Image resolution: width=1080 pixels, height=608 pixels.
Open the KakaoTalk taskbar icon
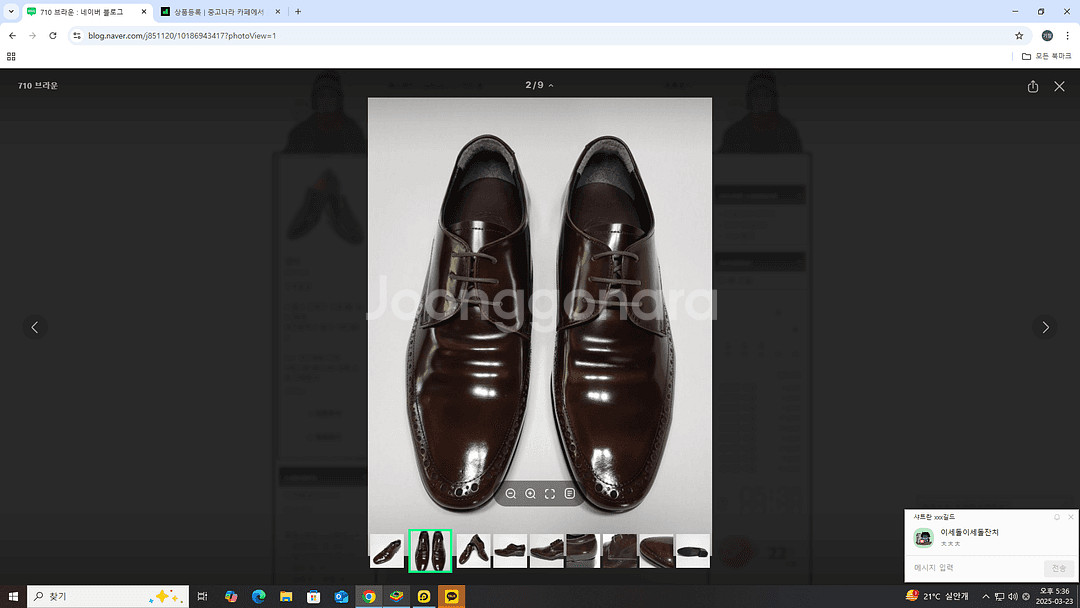[451, 596]
